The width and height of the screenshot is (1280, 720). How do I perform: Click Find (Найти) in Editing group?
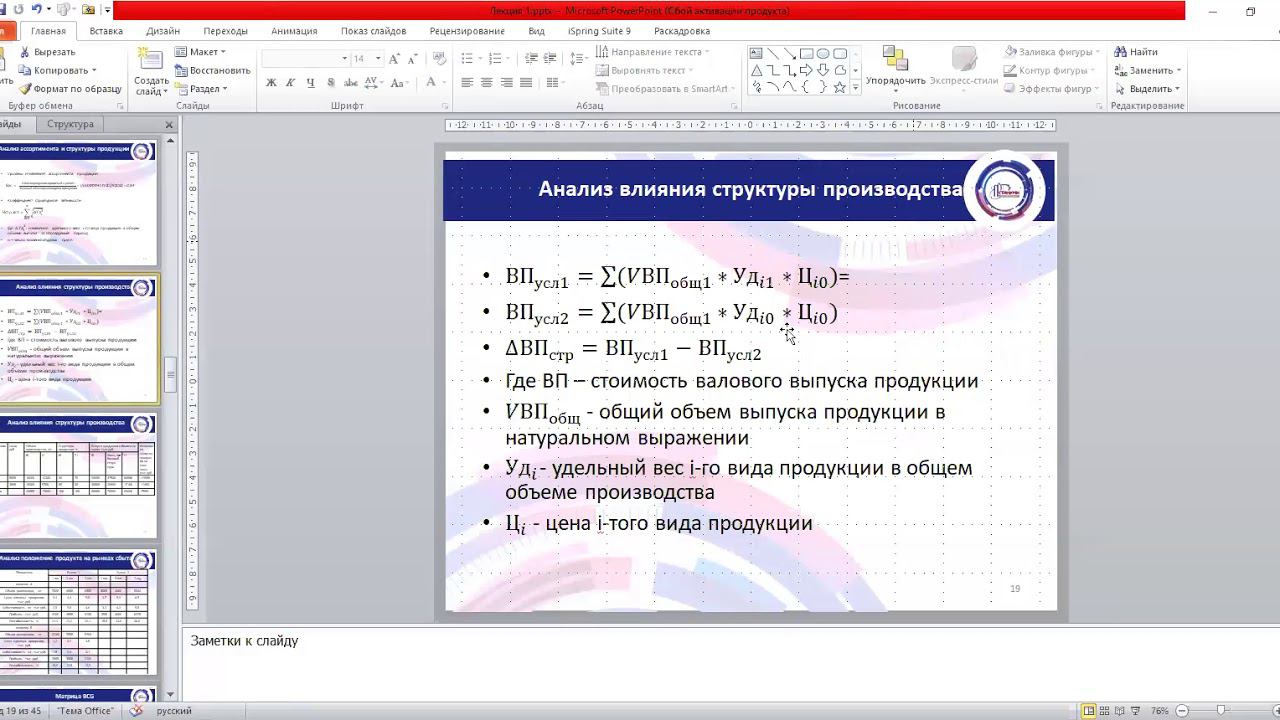[1136, 52]
